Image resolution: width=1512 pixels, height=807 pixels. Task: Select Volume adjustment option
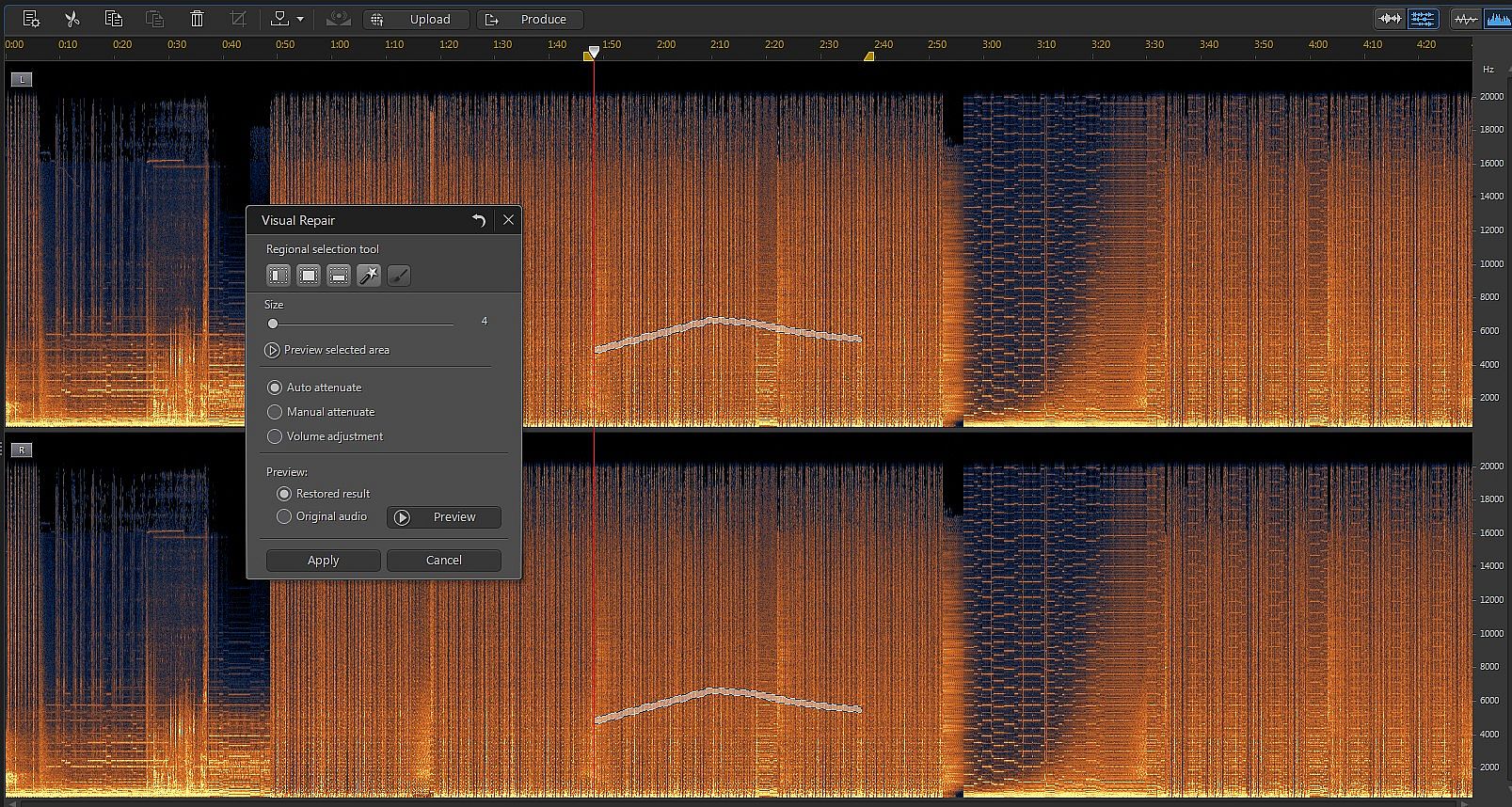tap(275, 436)
